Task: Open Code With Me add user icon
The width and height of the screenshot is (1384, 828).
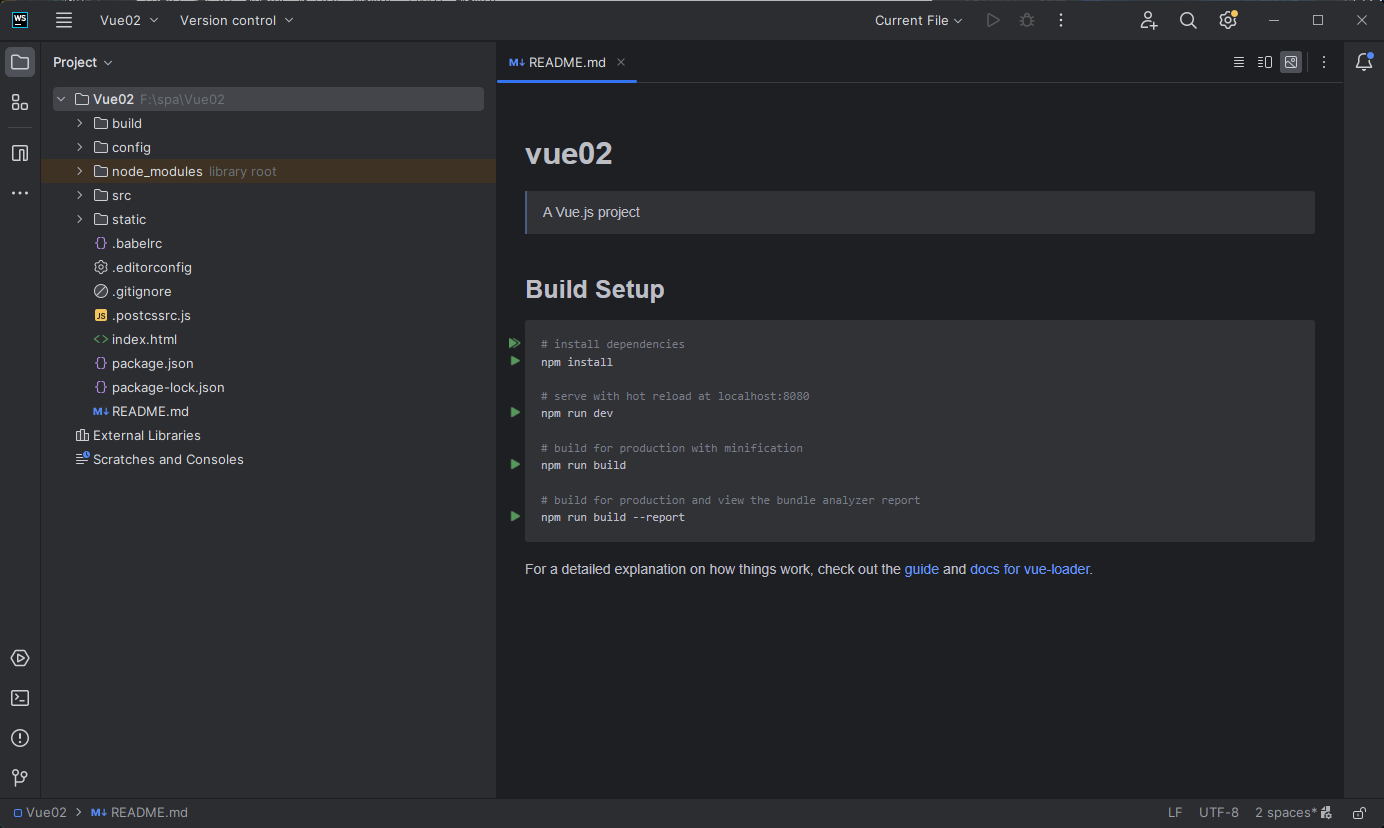Action: pos(1148,20)
